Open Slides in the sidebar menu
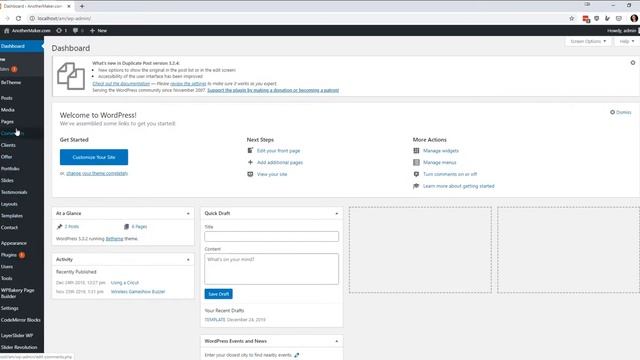This screenshot has width=640, height=360. 22,180
